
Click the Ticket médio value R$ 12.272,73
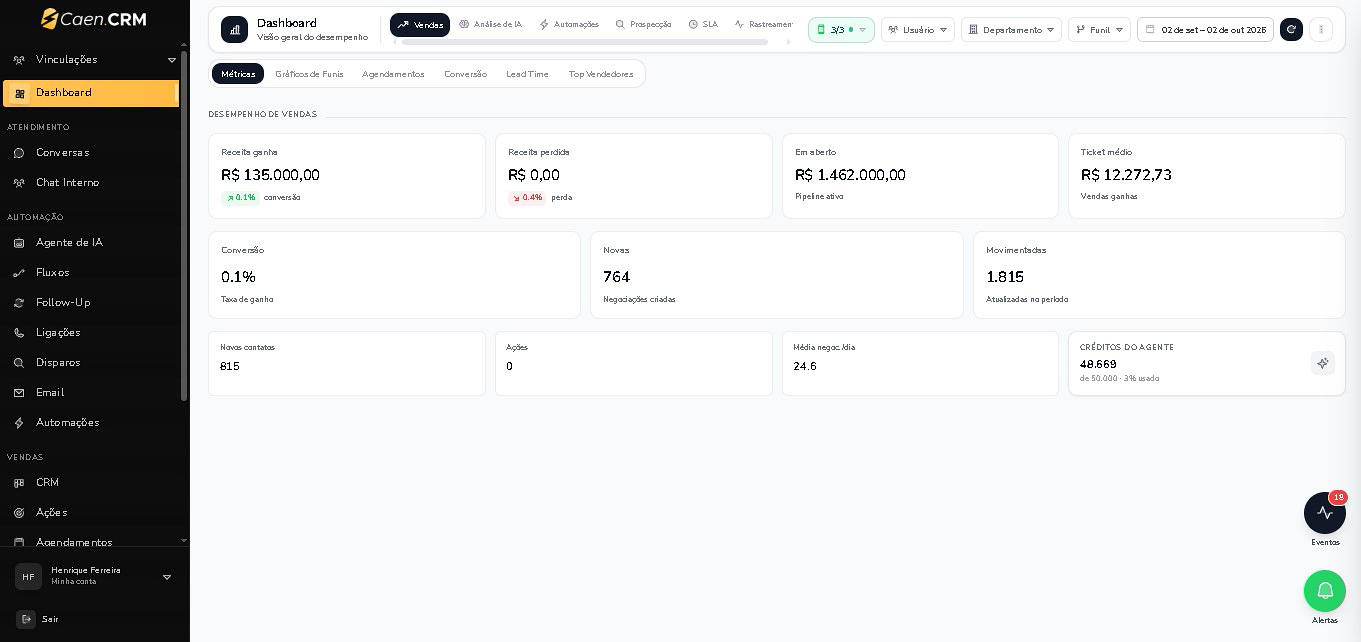1126,175
